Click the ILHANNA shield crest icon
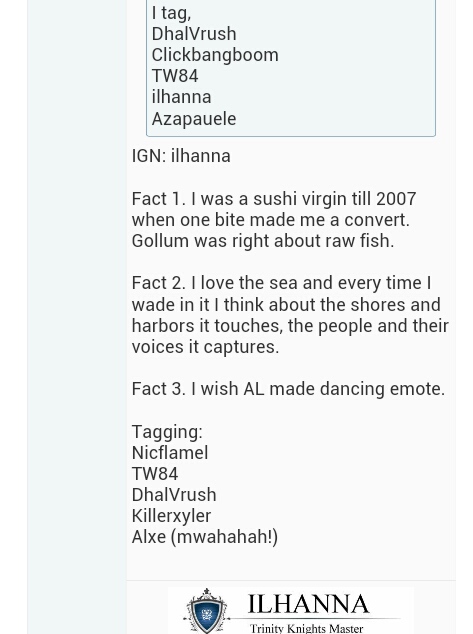The height and width of the screenshot is (634, 473). [x=207, y=611]
